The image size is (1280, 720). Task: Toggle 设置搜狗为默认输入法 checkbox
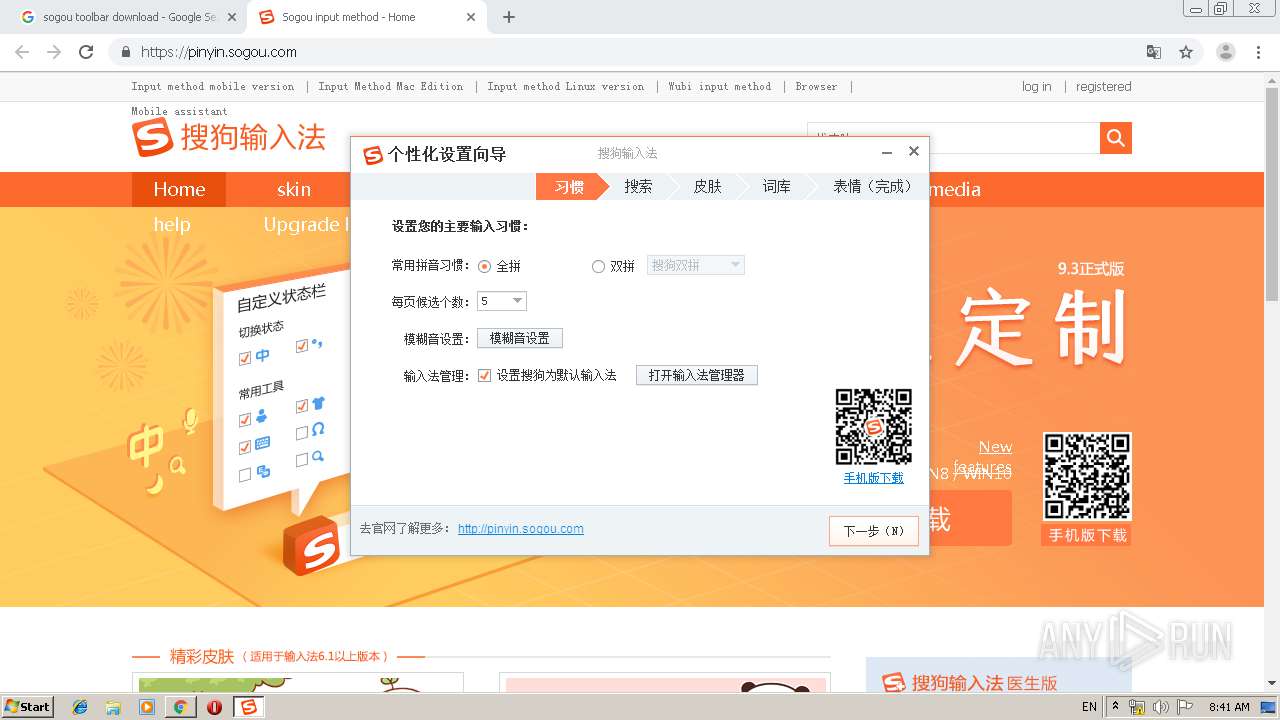point(485,376)
